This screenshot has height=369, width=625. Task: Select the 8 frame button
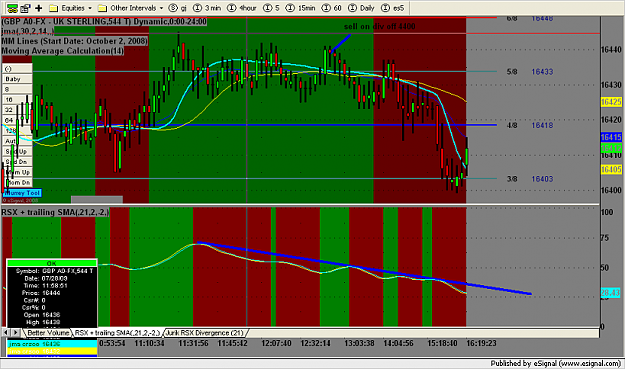[x=17, y=89]
